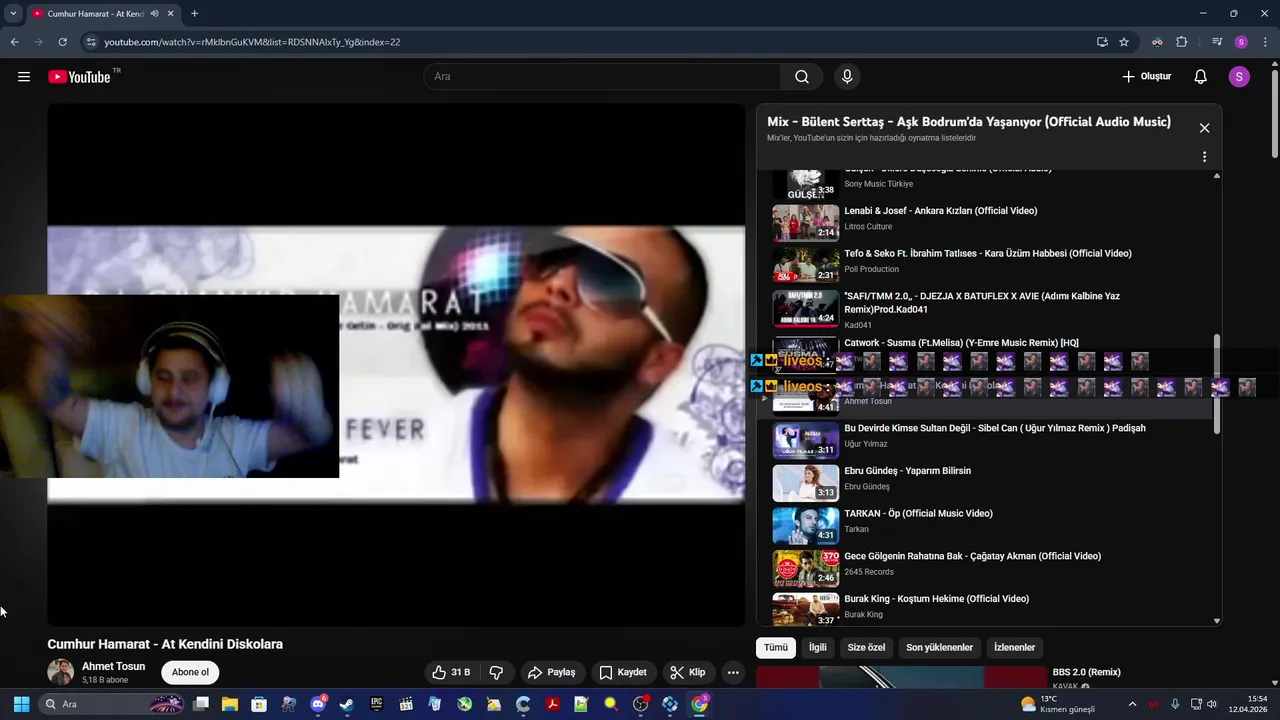Open Chrome three-dot menu
The image size is (1280, 720).
(x=1264, y=42)
